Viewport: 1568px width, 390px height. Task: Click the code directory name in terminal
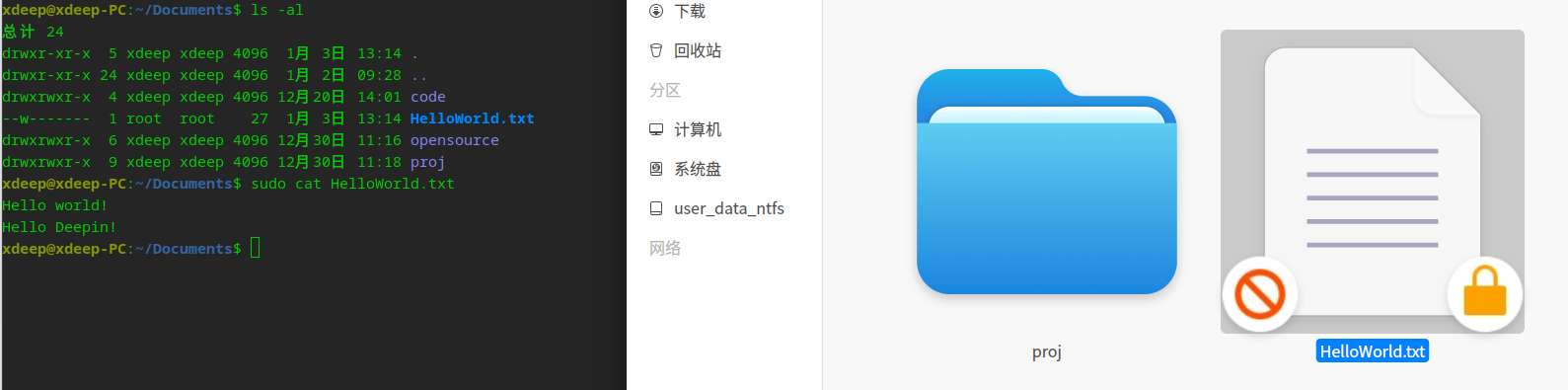point(428,97)
